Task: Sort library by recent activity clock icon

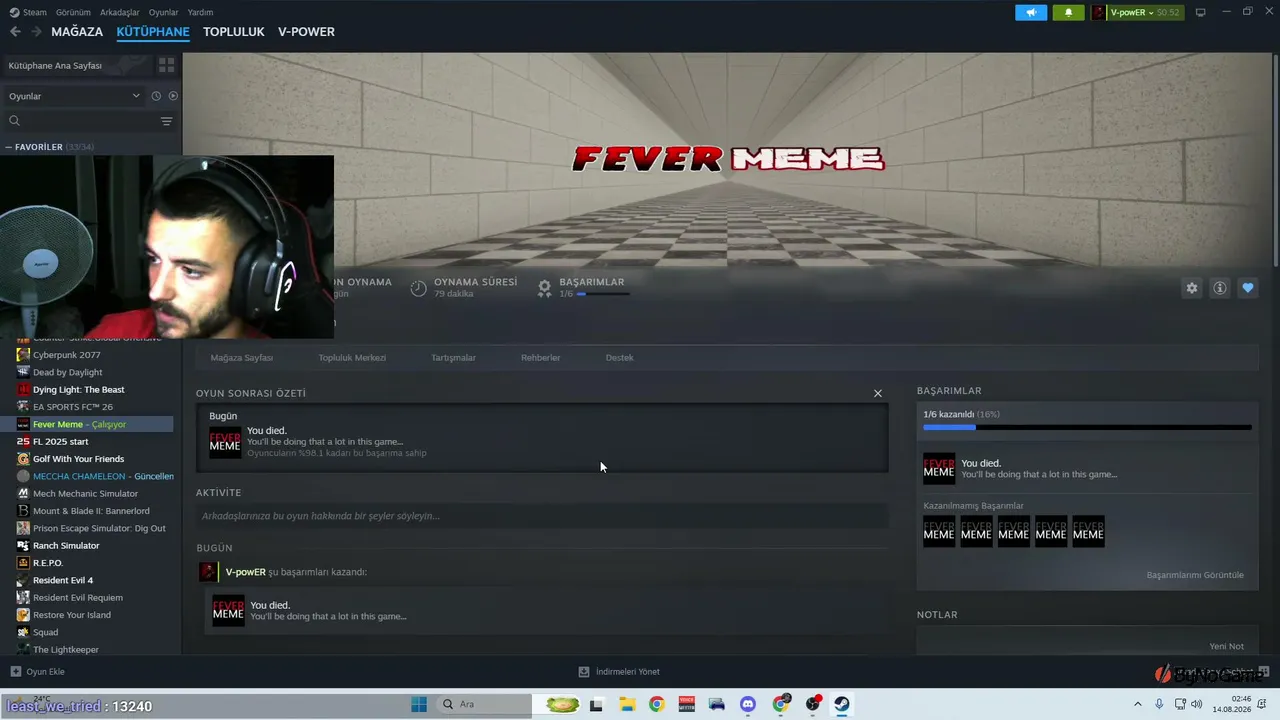Action: (x=156, y=96)
